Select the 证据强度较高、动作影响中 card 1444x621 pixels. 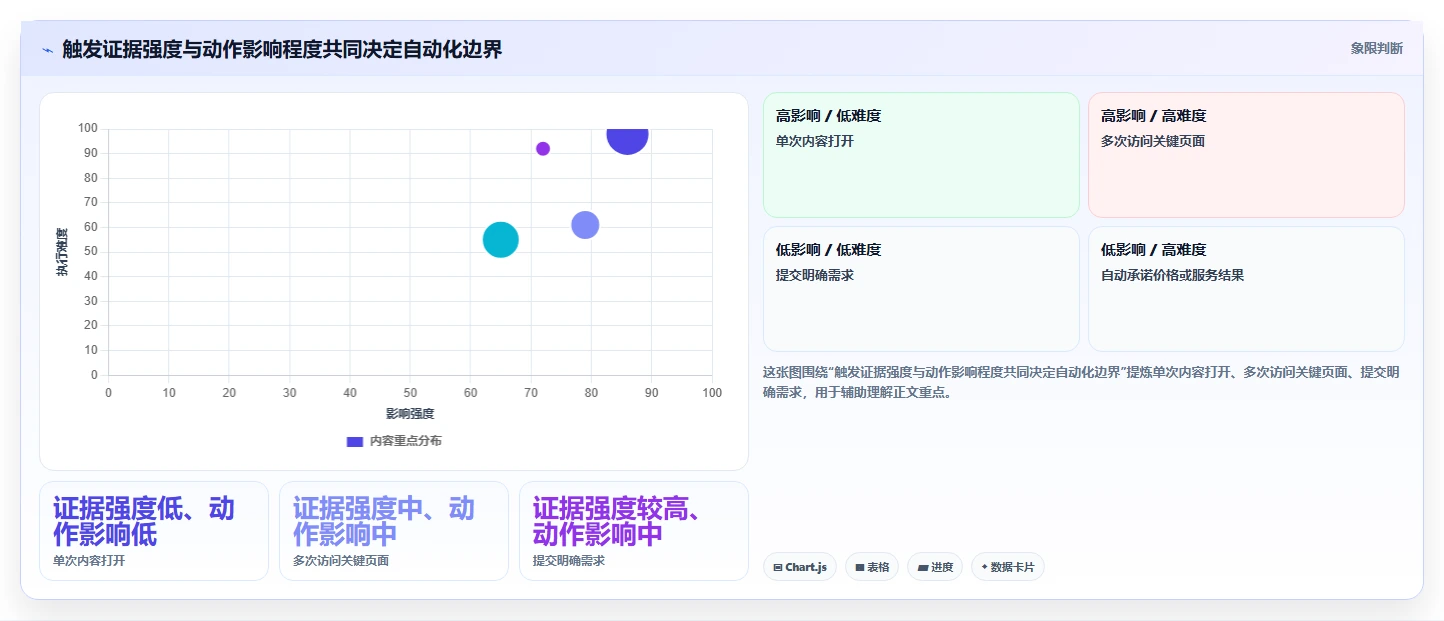(x=634, y=531)
